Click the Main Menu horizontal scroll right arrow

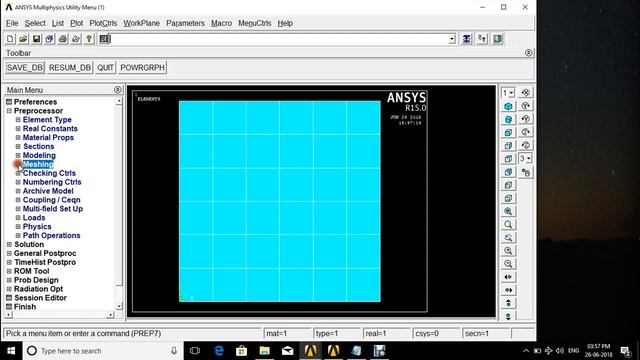click(110, 315)
